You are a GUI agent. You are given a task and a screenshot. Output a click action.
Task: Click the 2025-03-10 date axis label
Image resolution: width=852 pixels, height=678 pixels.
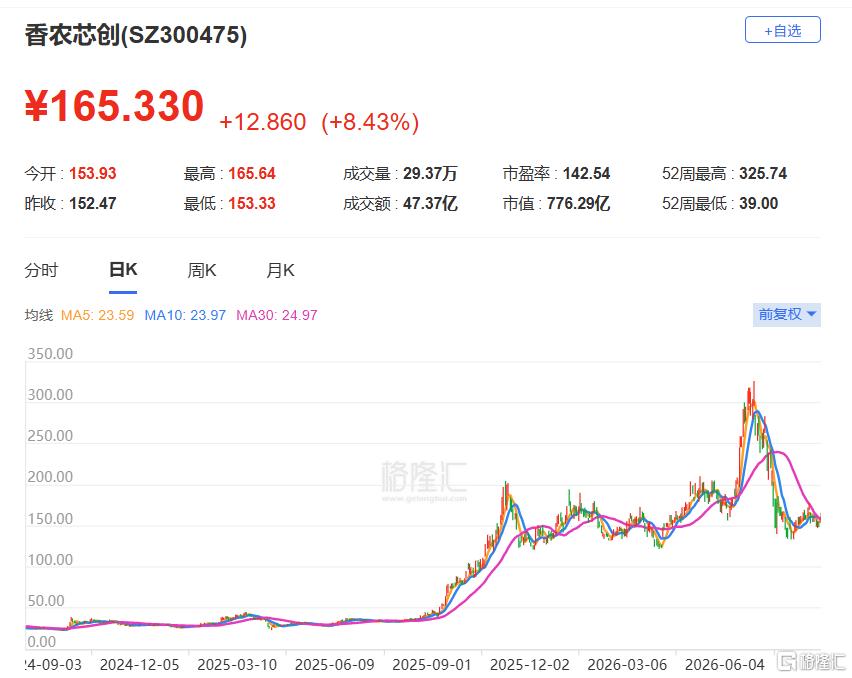(237, 664)
